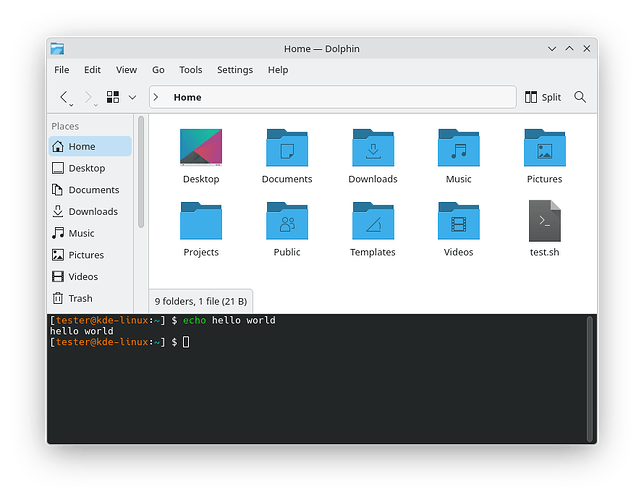
Task: Expand the view mode dropdown arrow
Action: pos(132,98)
